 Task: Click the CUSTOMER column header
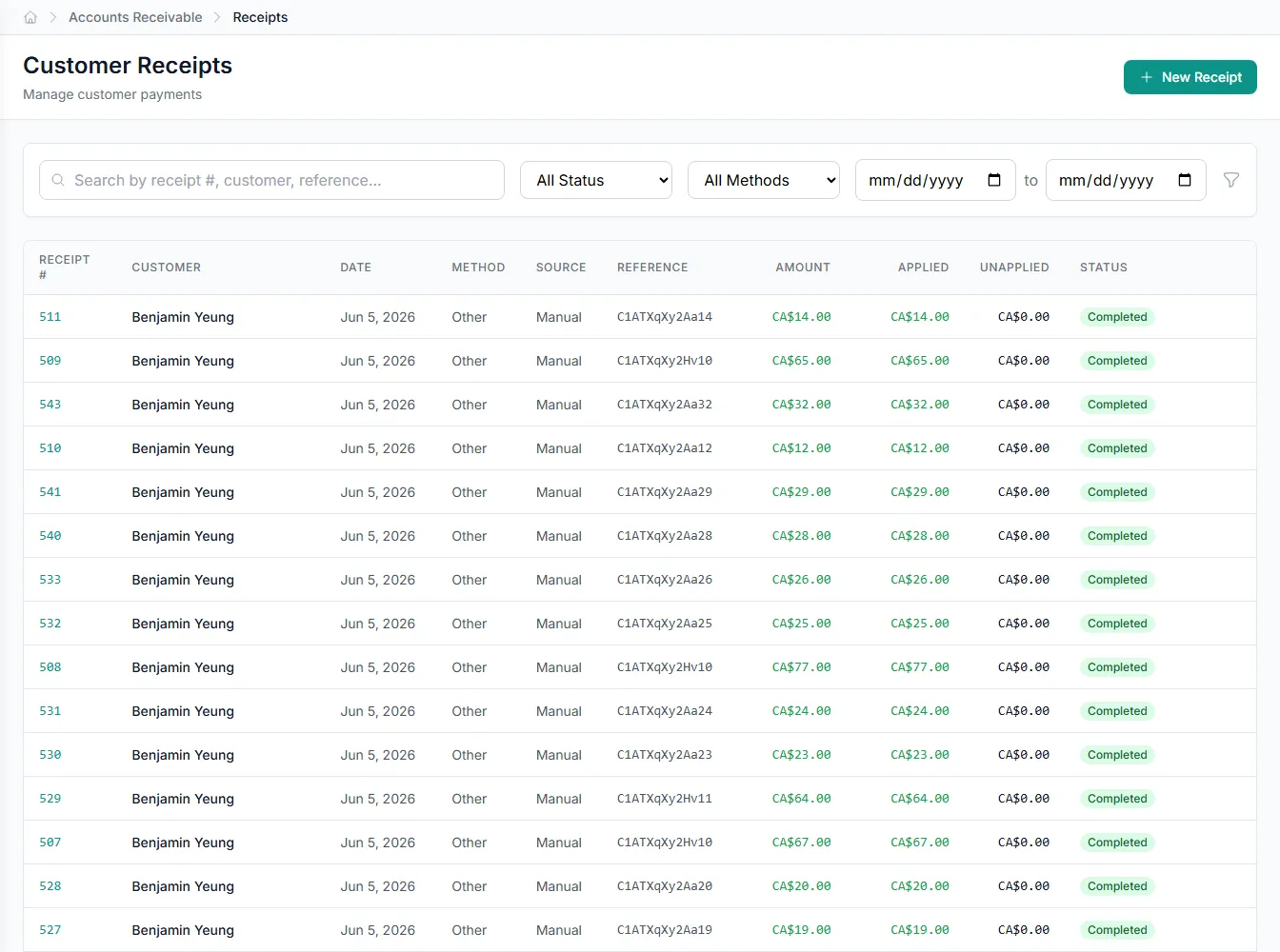tap(167, 268)
